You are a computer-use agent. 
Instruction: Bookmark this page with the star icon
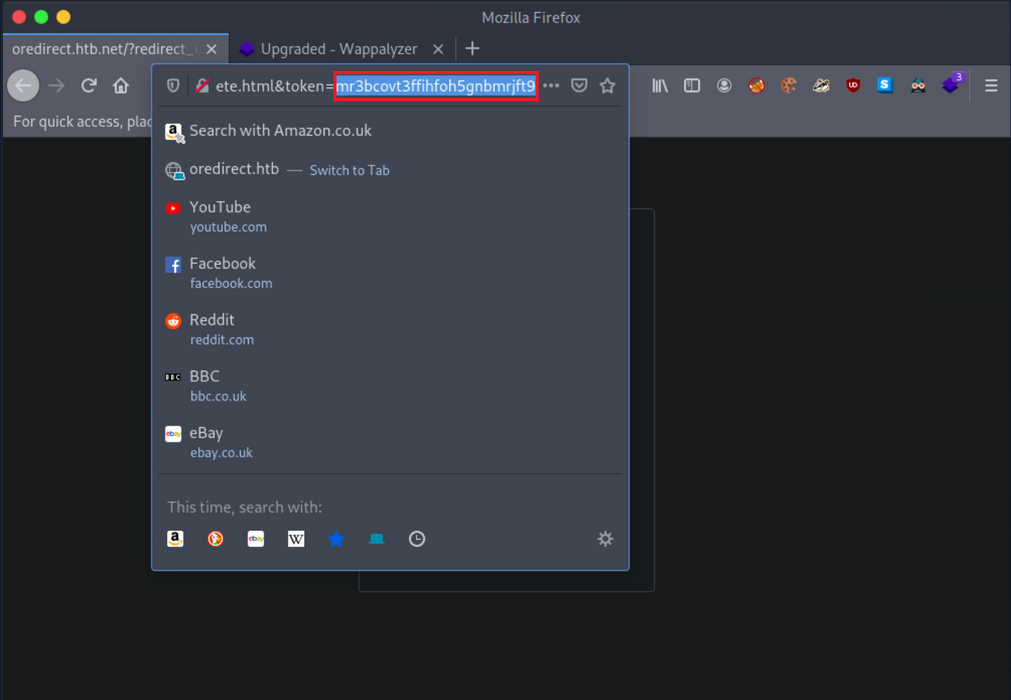[x=607, y=86]
